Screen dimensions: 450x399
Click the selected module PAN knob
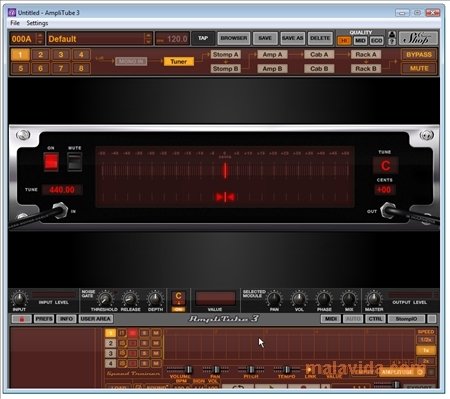(274, 299)
